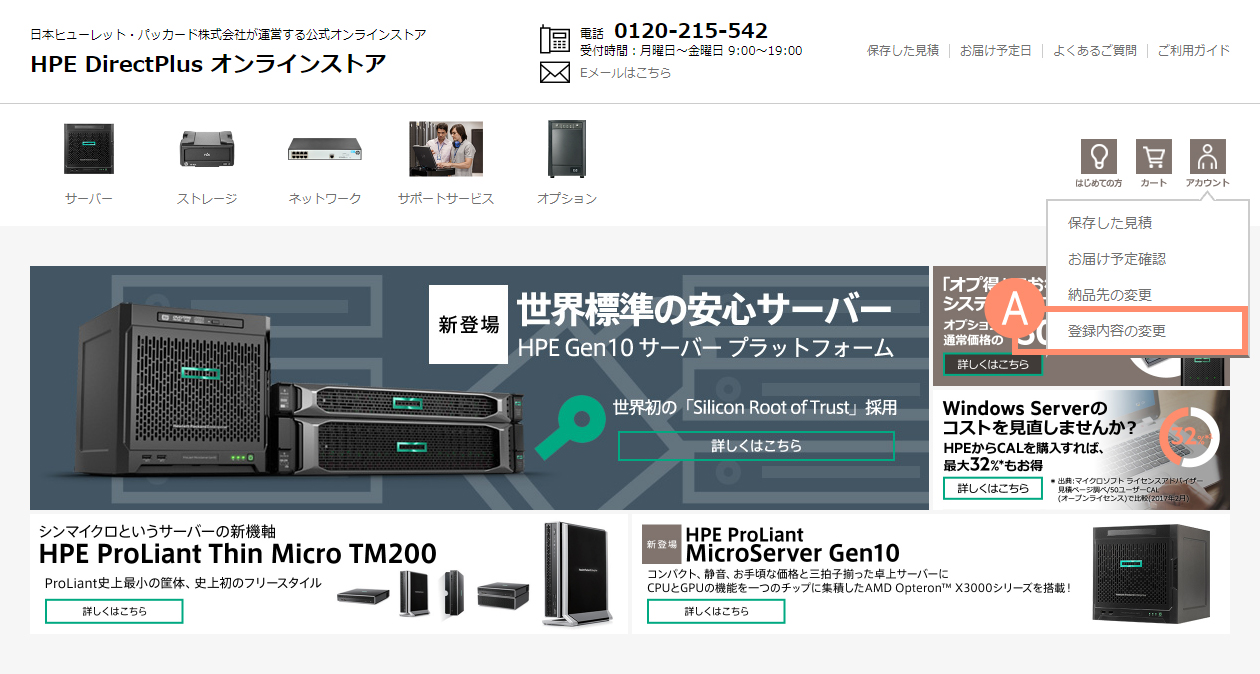Screen dimensions: 1260x674
Task: Click 詳しくはこちら for Thin Micro TM200
Action: [114, 611]
